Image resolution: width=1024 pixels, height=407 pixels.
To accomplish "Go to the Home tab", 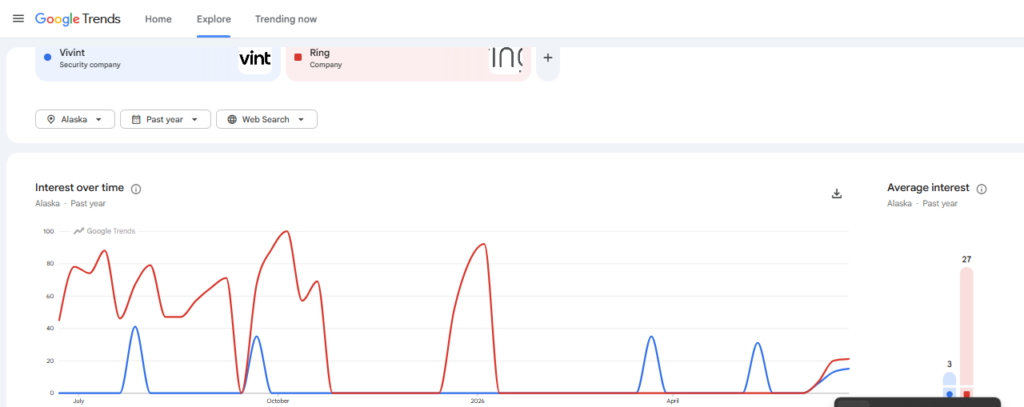I will click(x=158, y=19).
